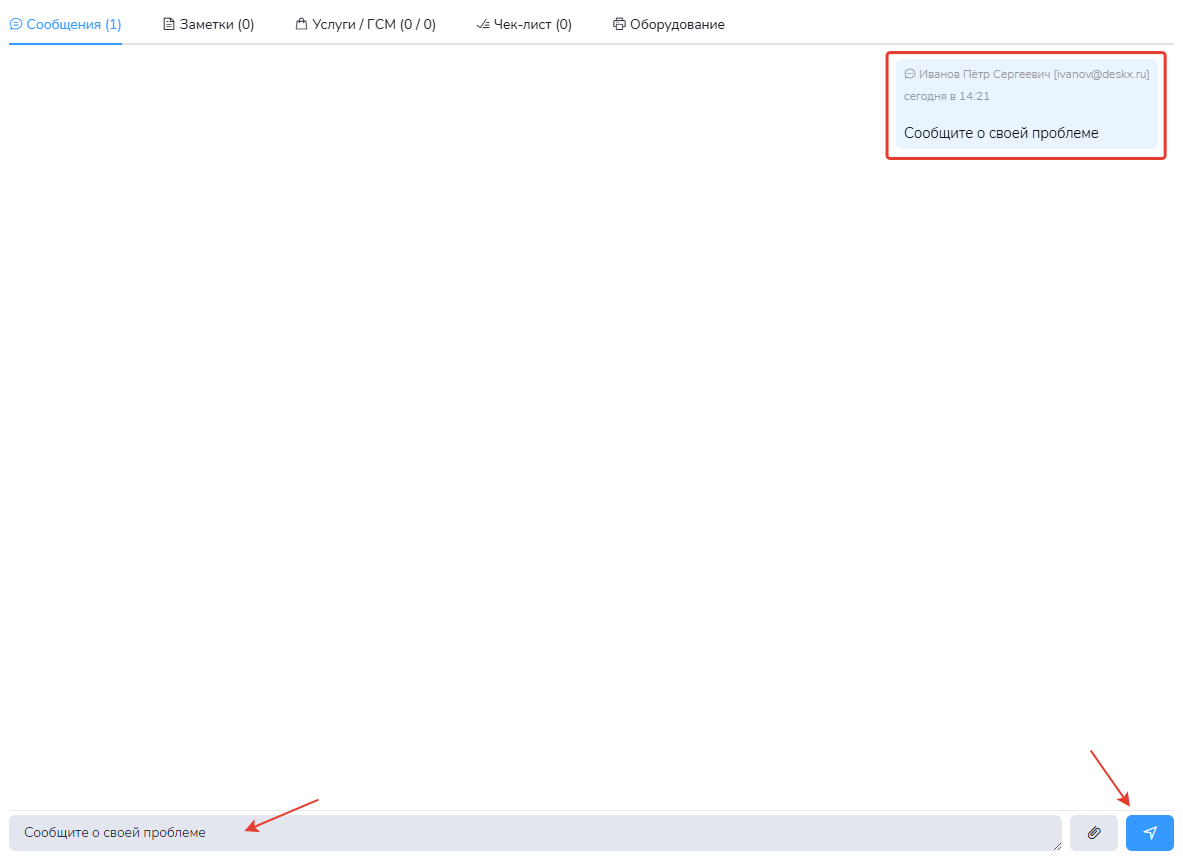Image resolution: width=1183 pixels, height=860 pixels.
Task: Click the email ivanov@deskx.ru in message
Action: pos(1101,74)
